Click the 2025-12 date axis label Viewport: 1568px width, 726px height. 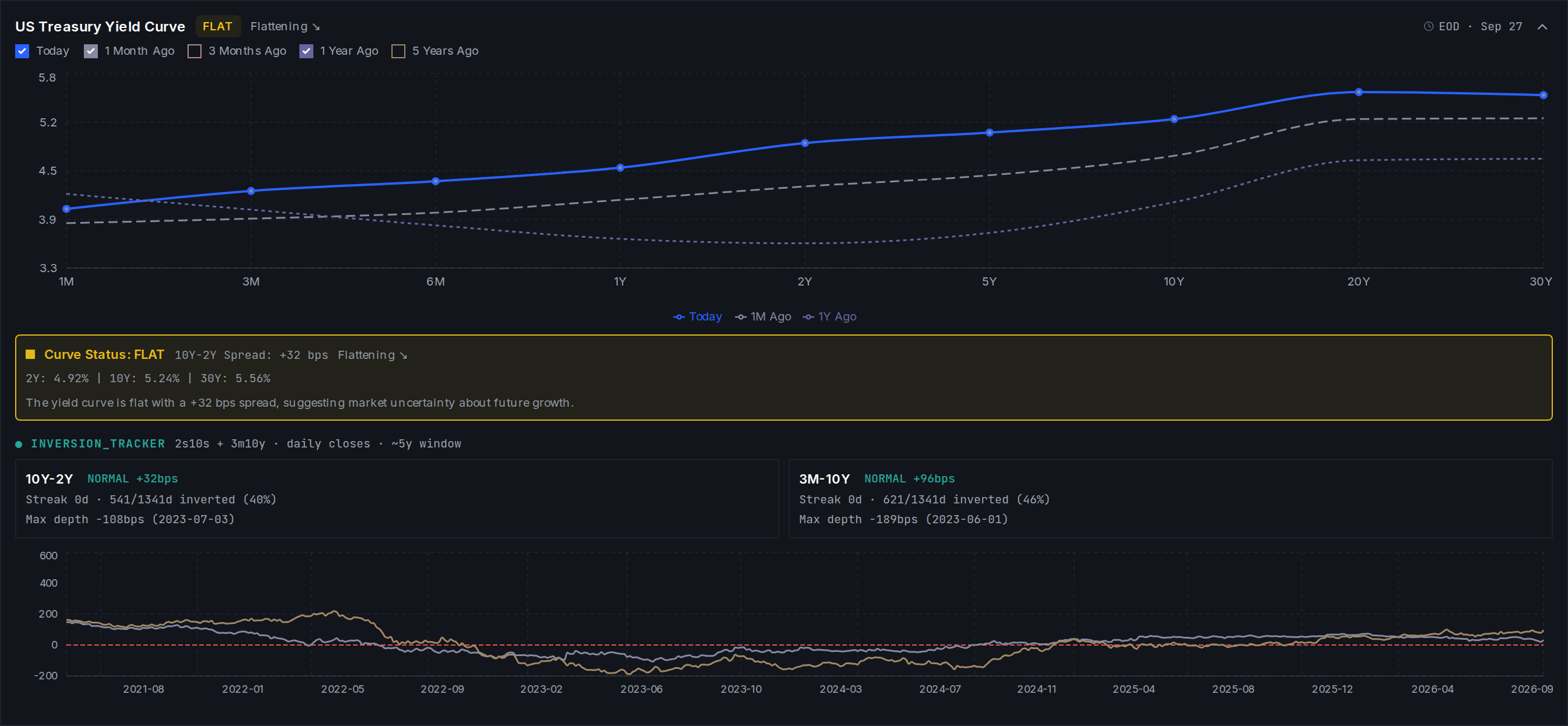coord(1333,689)
